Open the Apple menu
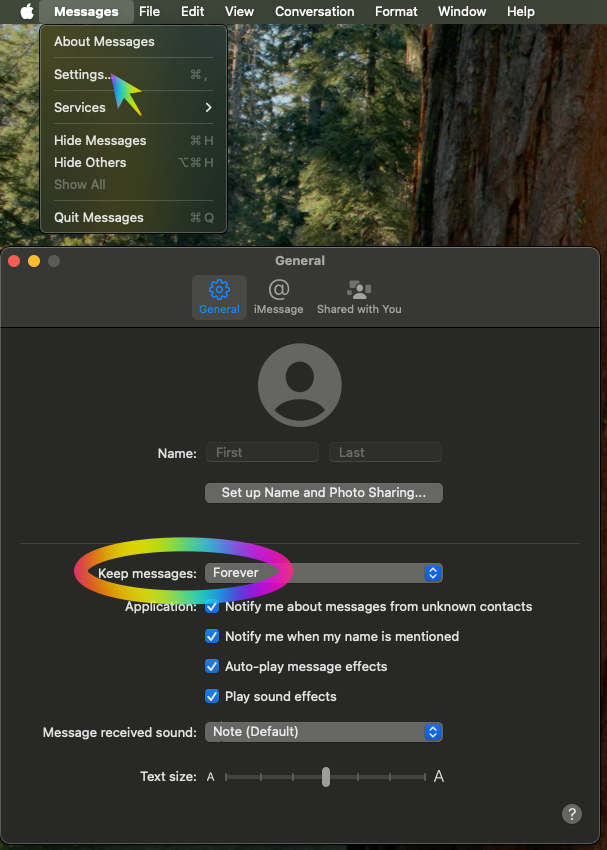 (27, 11)
